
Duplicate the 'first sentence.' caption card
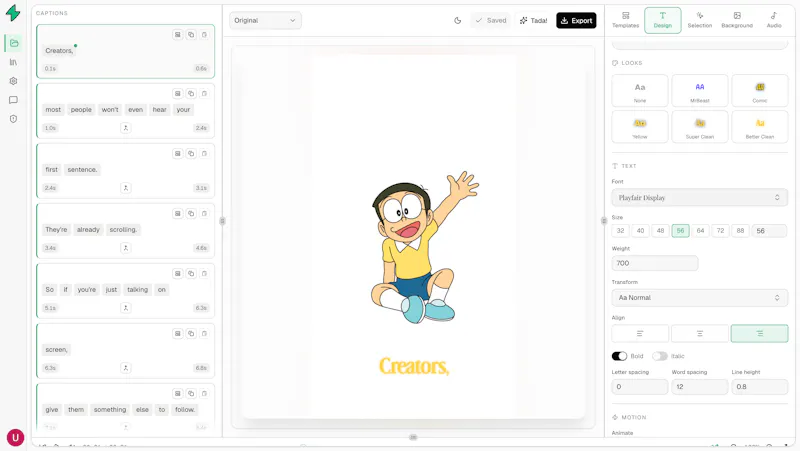point(191,154)
